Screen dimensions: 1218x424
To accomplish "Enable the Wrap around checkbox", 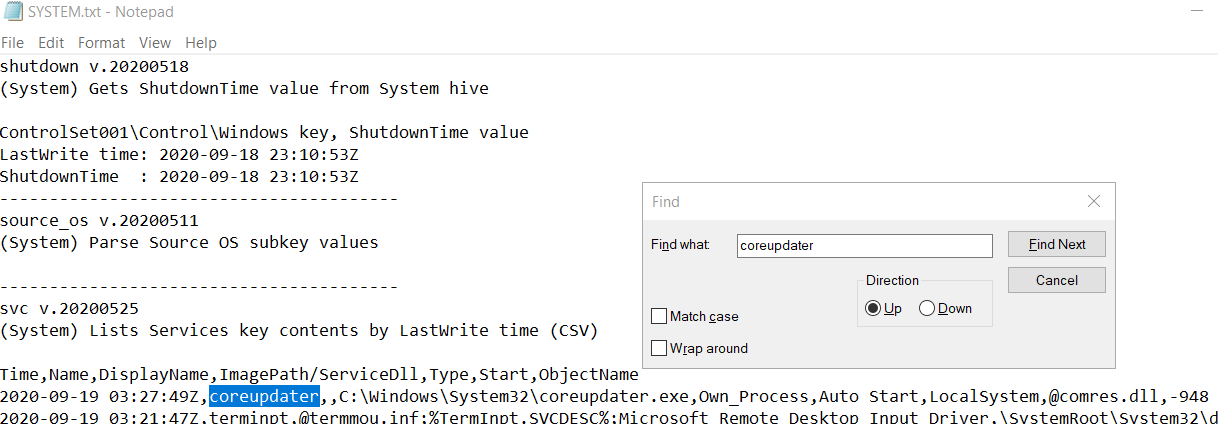I will coord(659,349).
